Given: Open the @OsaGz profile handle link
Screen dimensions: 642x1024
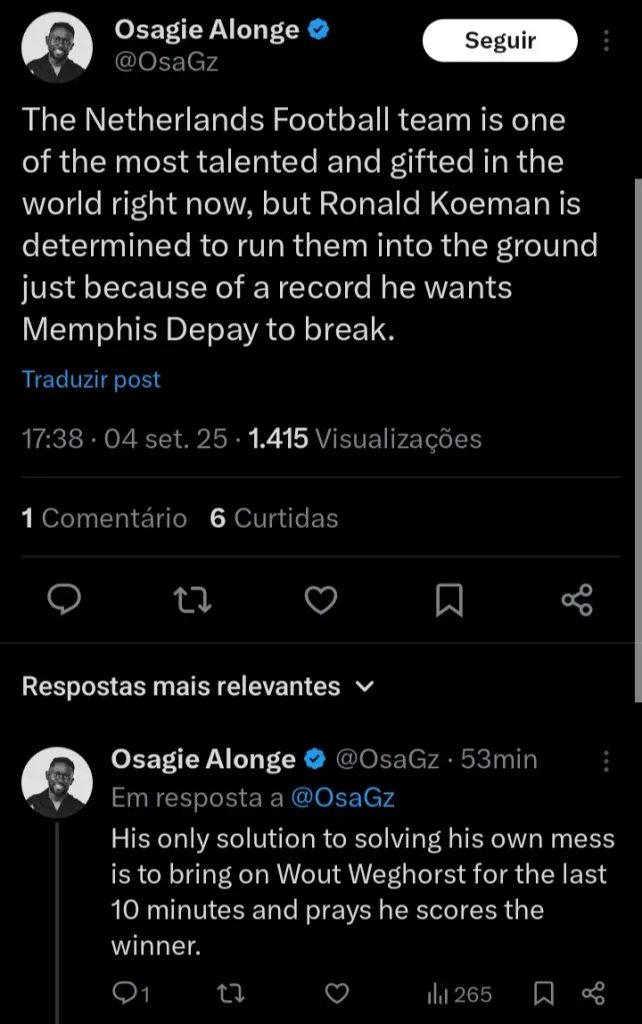Looking at the screenshot, I should (168, 60).
